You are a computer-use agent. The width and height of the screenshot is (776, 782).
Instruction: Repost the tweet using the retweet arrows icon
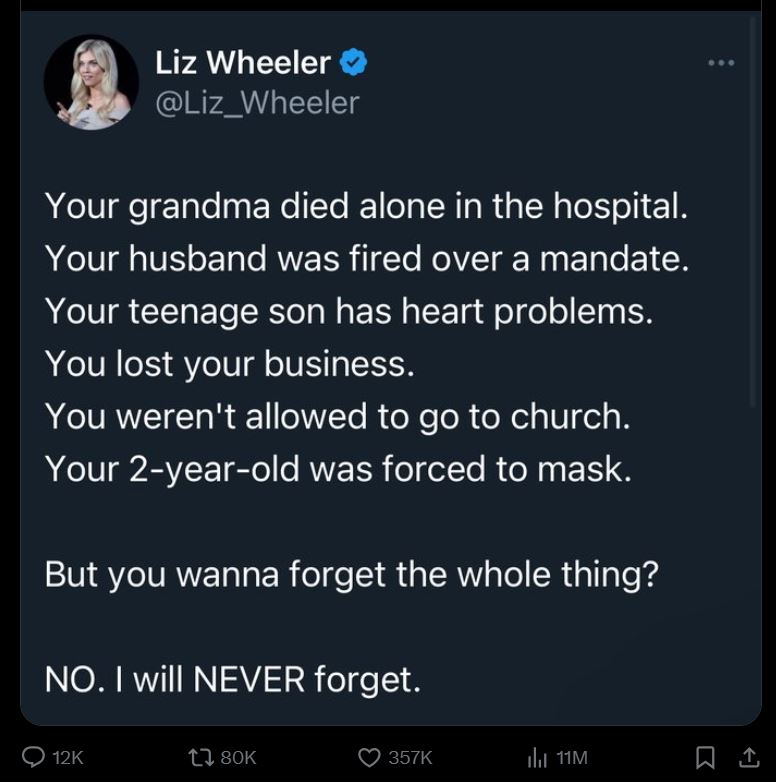pos(201,758)
